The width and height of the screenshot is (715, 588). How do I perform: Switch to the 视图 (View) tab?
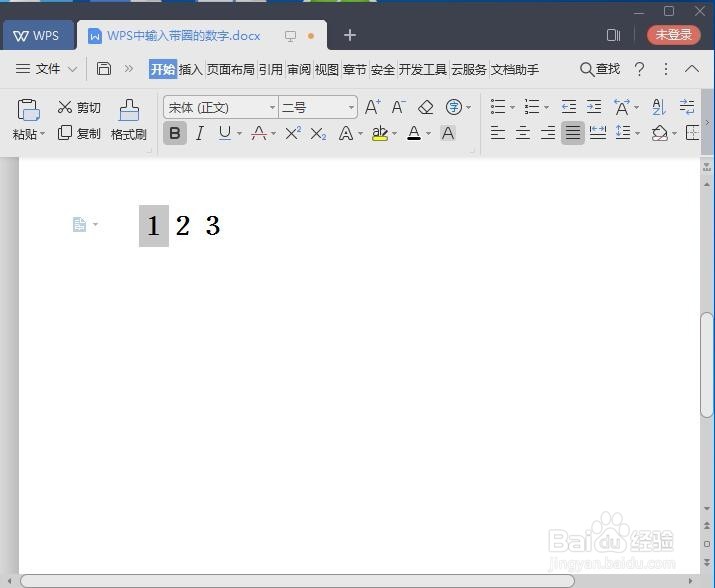pyautogui.click(x=326, y=69)
